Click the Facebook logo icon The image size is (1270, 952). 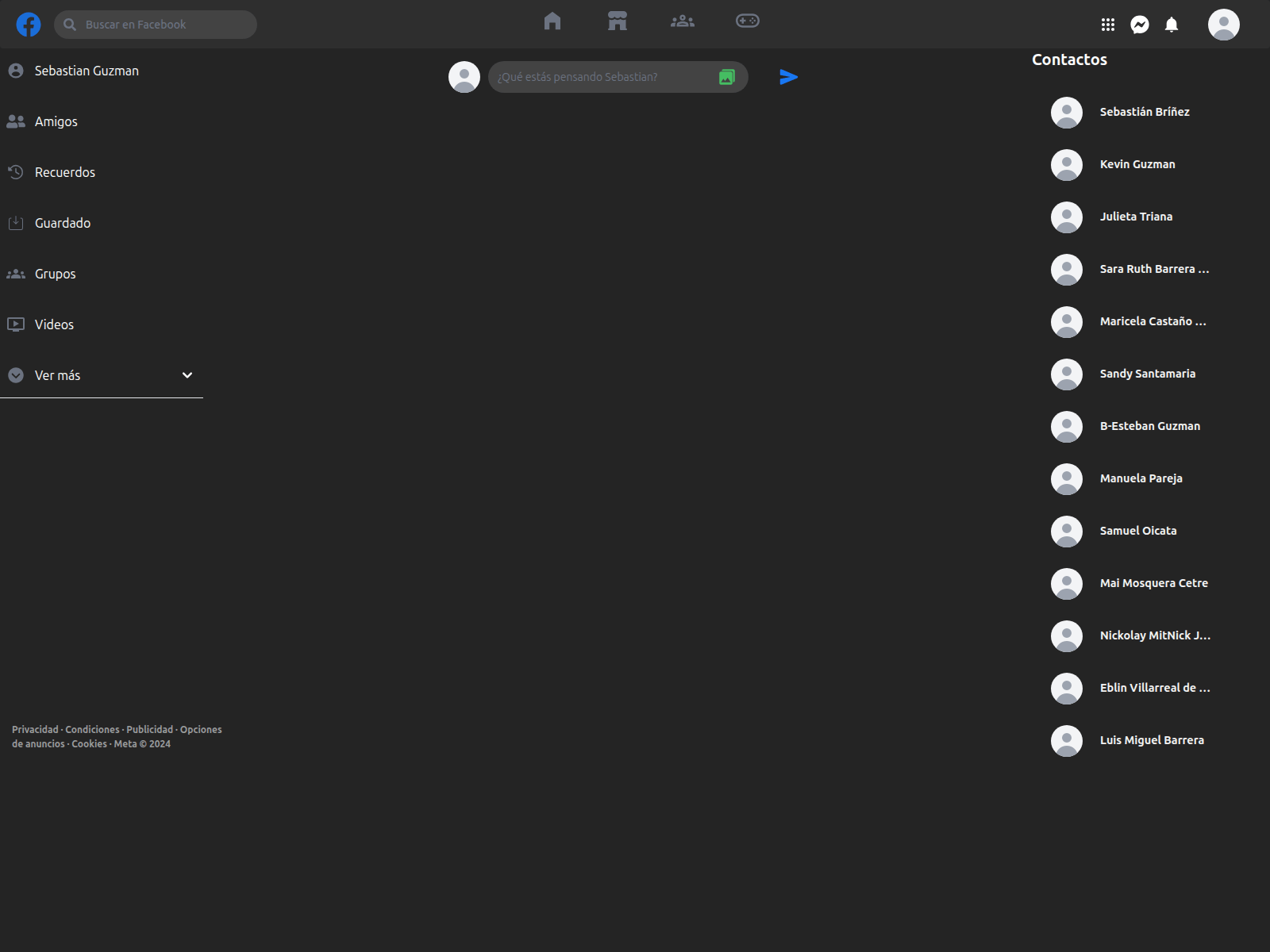[x=29, y=25]
